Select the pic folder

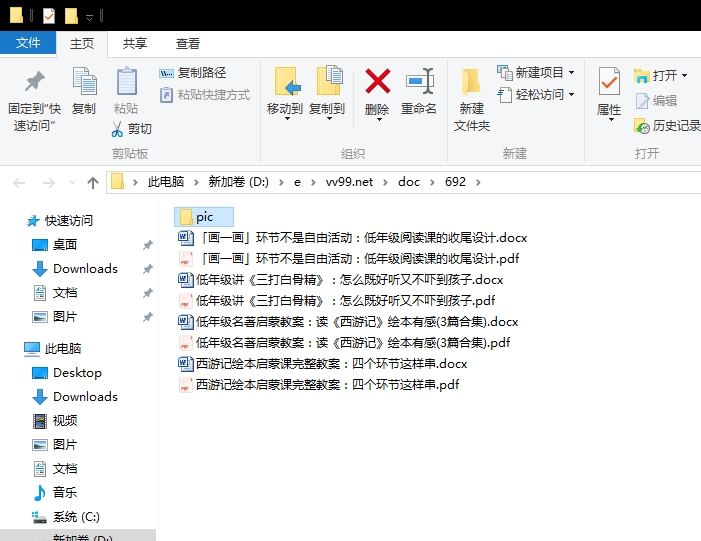tap(204, 217)
